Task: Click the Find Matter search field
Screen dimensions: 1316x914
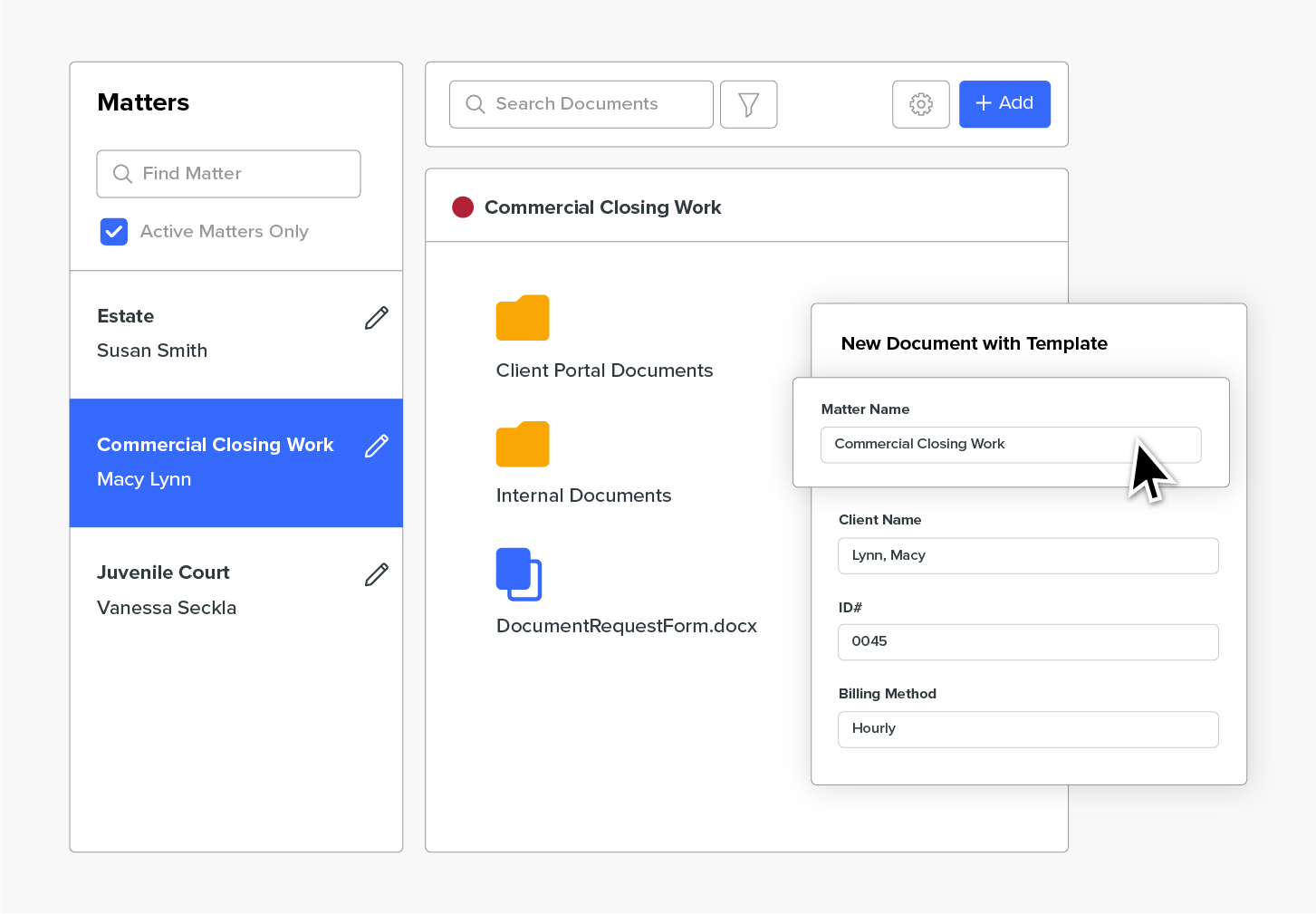Action: (x=228, y=173)
